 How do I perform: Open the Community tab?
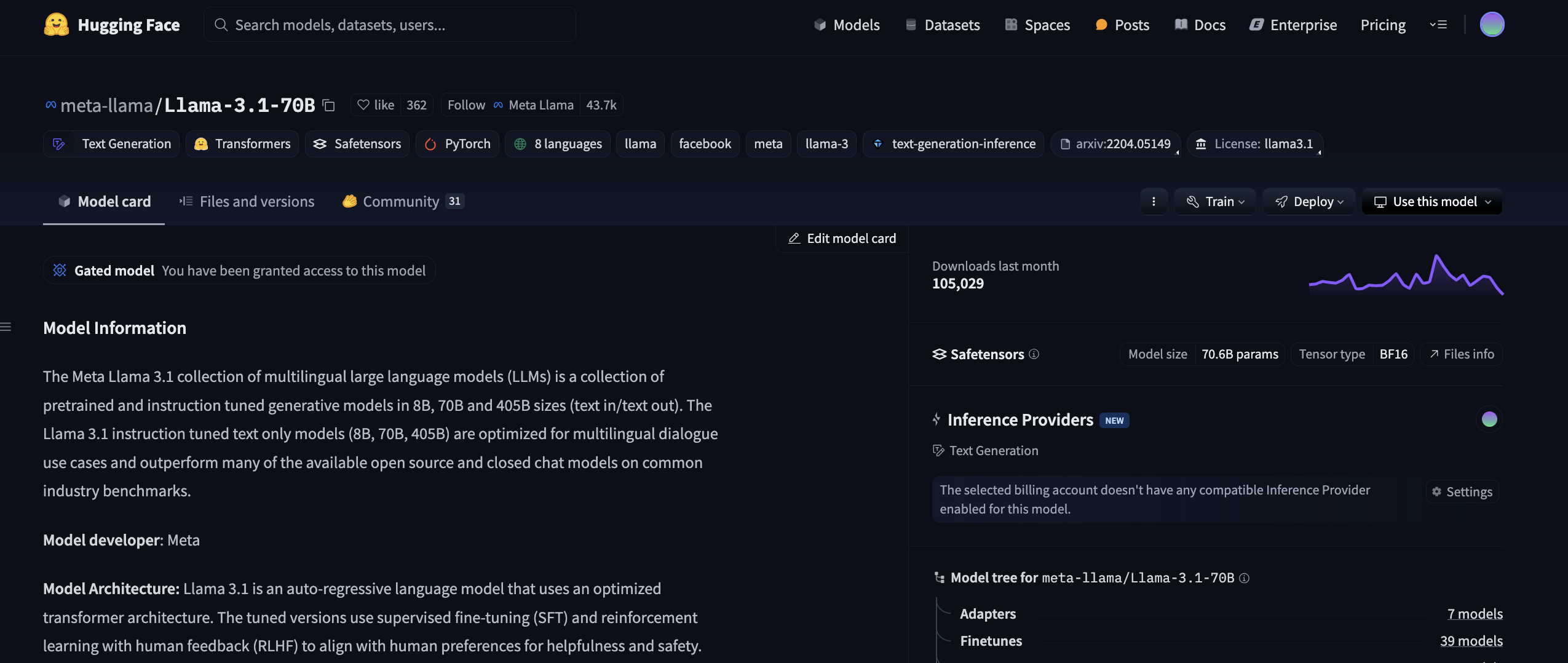click(402, 202)
